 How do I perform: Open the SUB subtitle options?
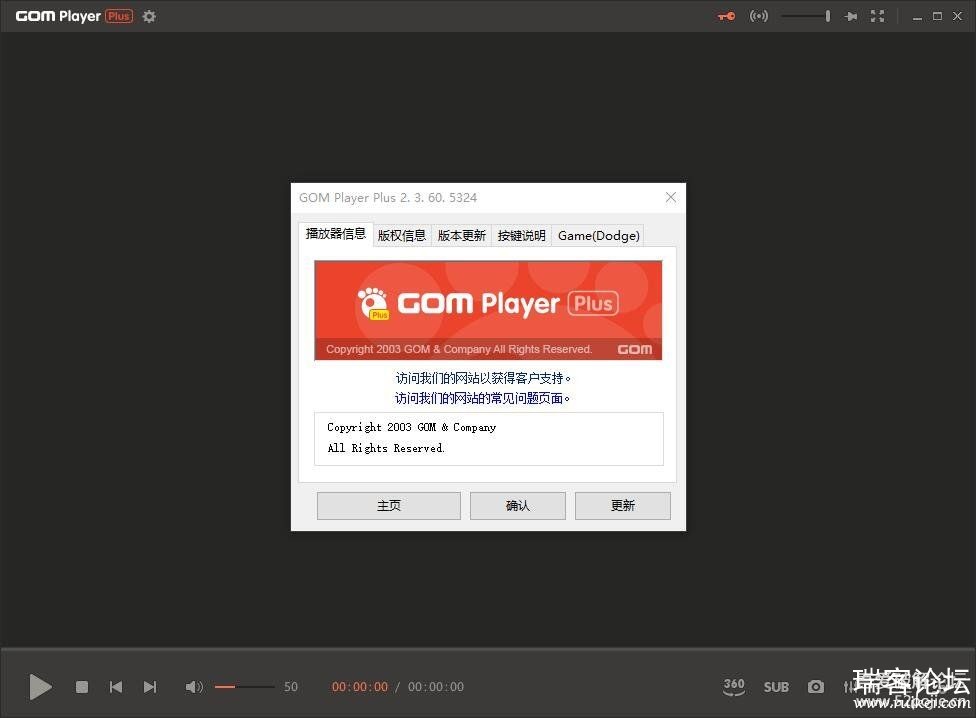click(776, 687)
